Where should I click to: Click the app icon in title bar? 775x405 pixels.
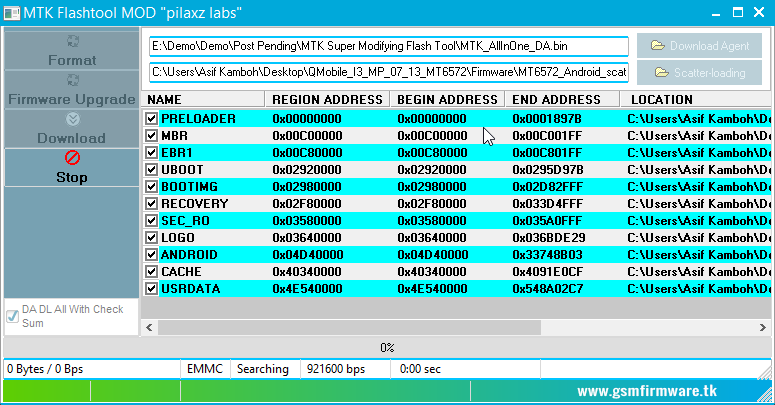[x=12, y=13]
